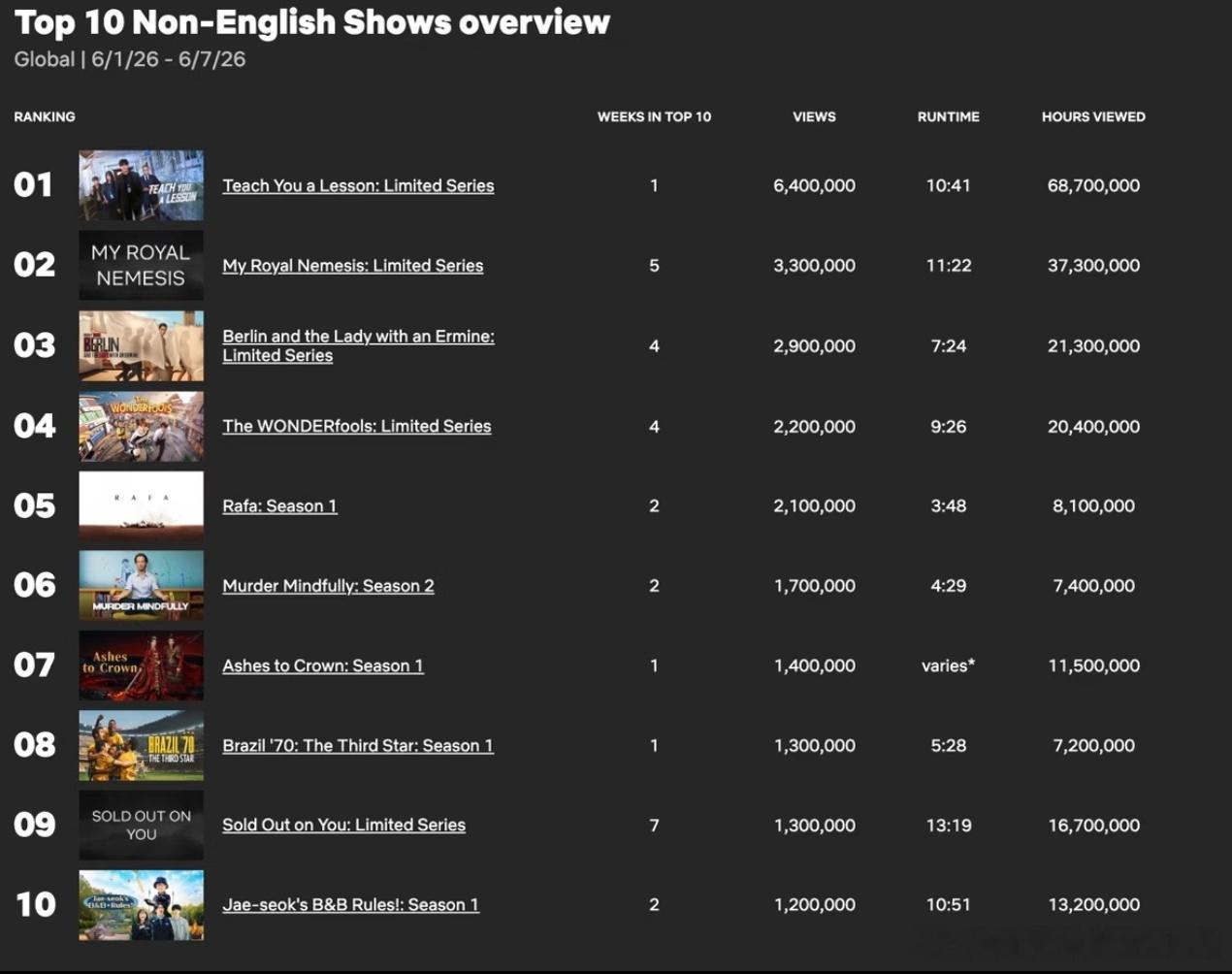The height and width of the screenshot is (974, 1232).
Task: Click the Rafa poster thumbnail
Action: [141, 505]
